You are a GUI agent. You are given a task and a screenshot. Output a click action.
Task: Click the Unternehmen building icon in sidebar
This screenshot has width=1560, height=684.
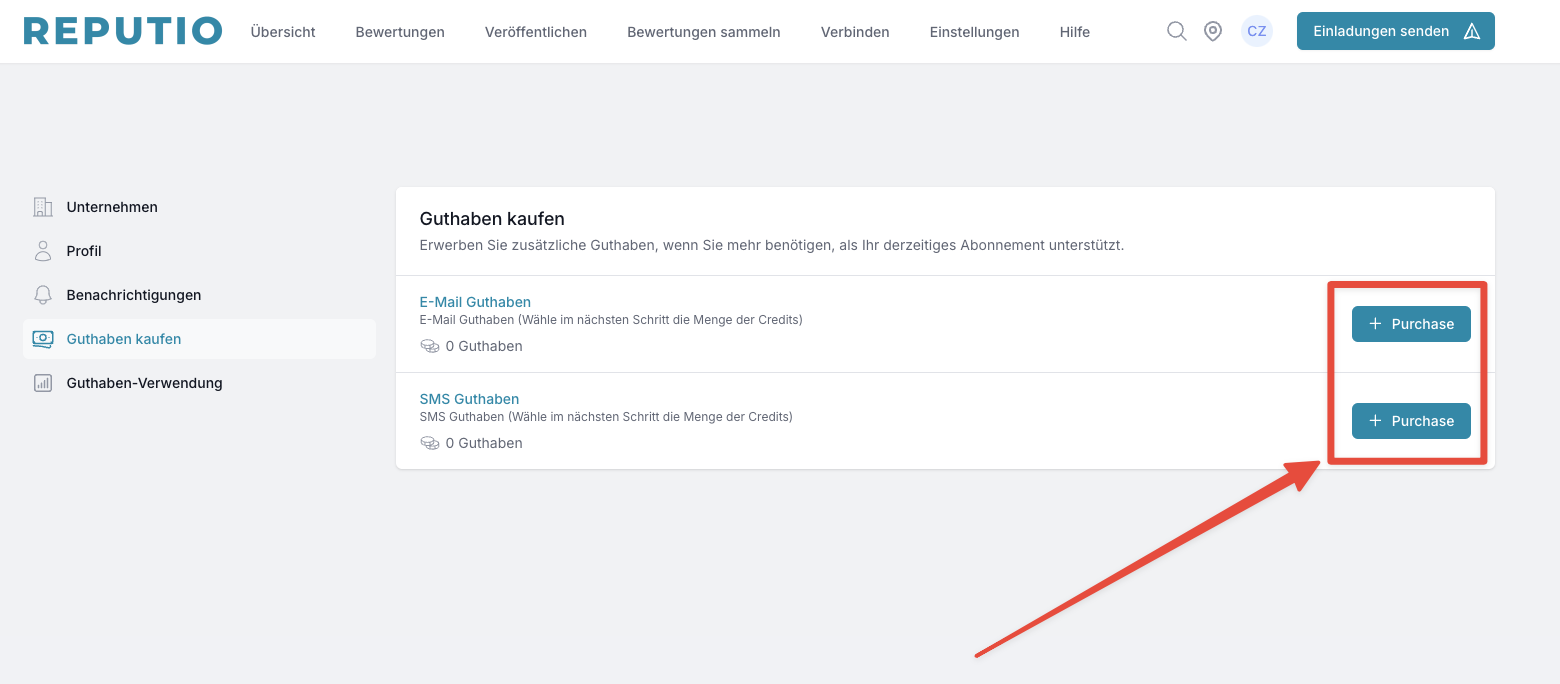point(43,207)
